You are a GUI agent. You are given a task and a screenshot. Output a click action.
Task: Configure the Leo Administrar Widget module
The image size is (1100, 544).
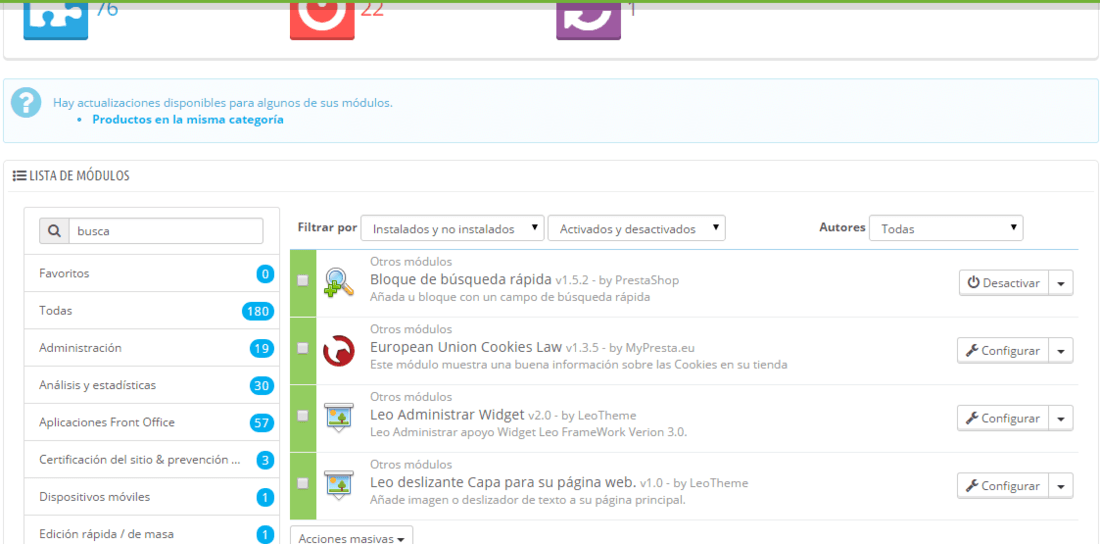[1003, 418]
